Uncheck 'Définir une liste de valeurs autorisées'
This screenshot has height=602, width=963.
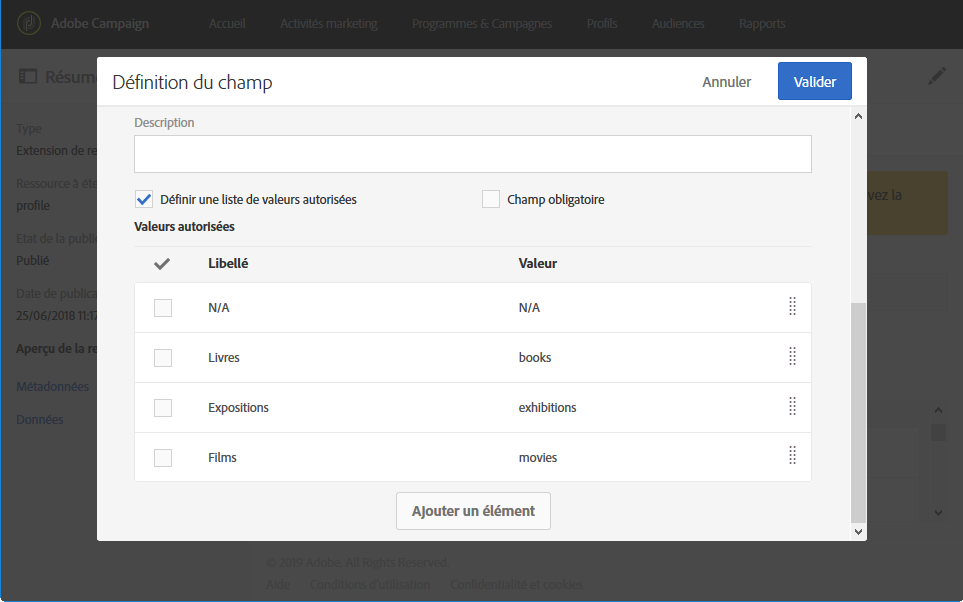(144, 199)
